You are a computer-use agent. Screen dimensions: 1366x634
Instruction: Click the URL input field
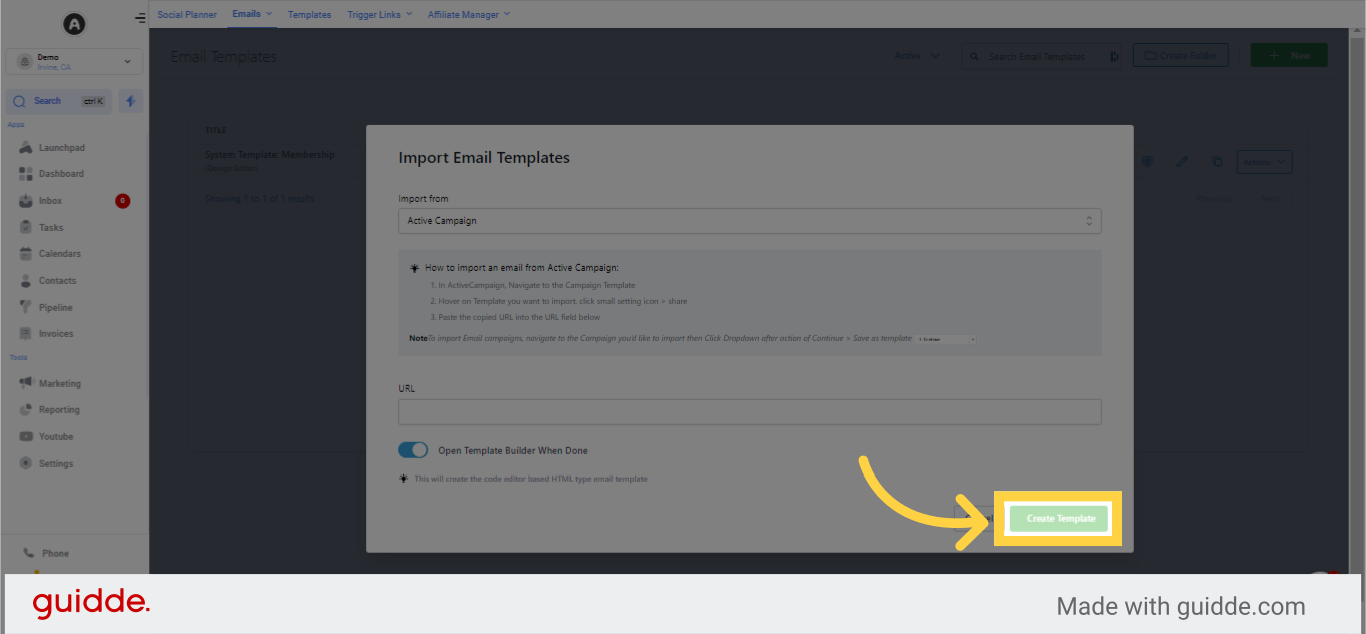pyautogui.click(x=750, y=412)
